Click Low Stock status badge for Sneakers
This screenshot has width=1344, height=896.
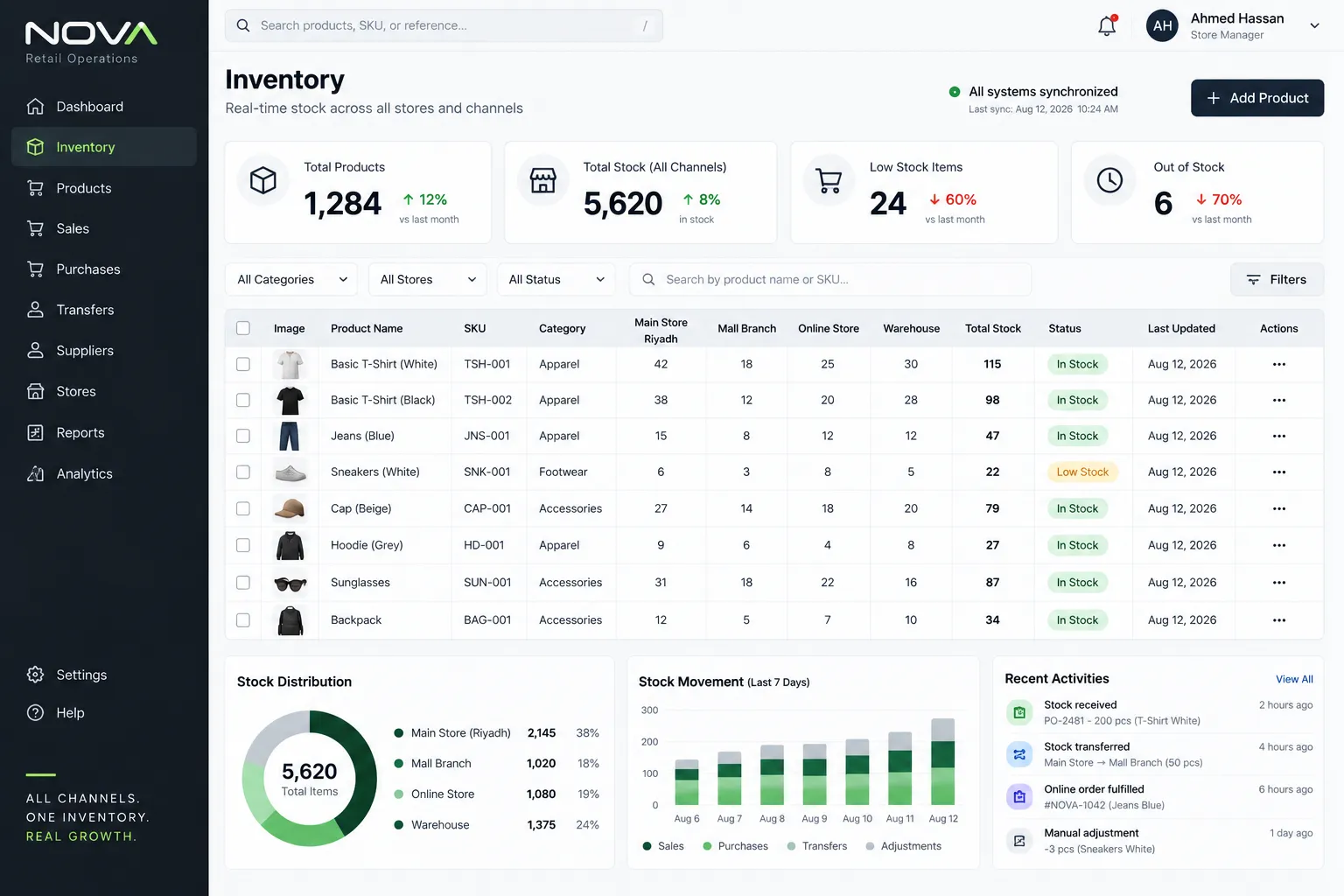(x=1082, y=472)
